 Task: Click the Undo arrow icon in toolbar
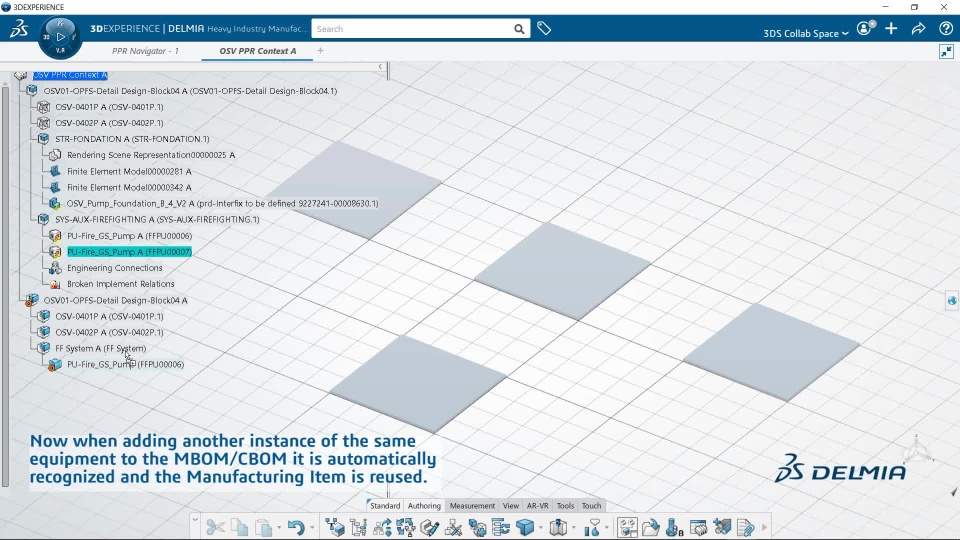296,527
